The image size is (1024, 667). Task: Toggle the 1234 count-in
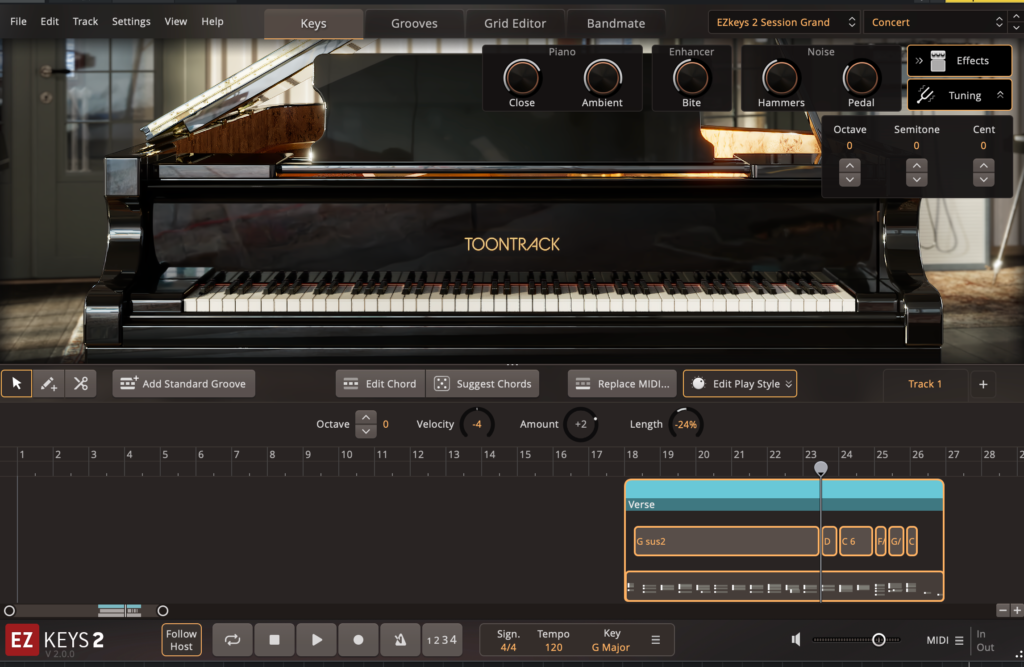click(x=440, y=639)
